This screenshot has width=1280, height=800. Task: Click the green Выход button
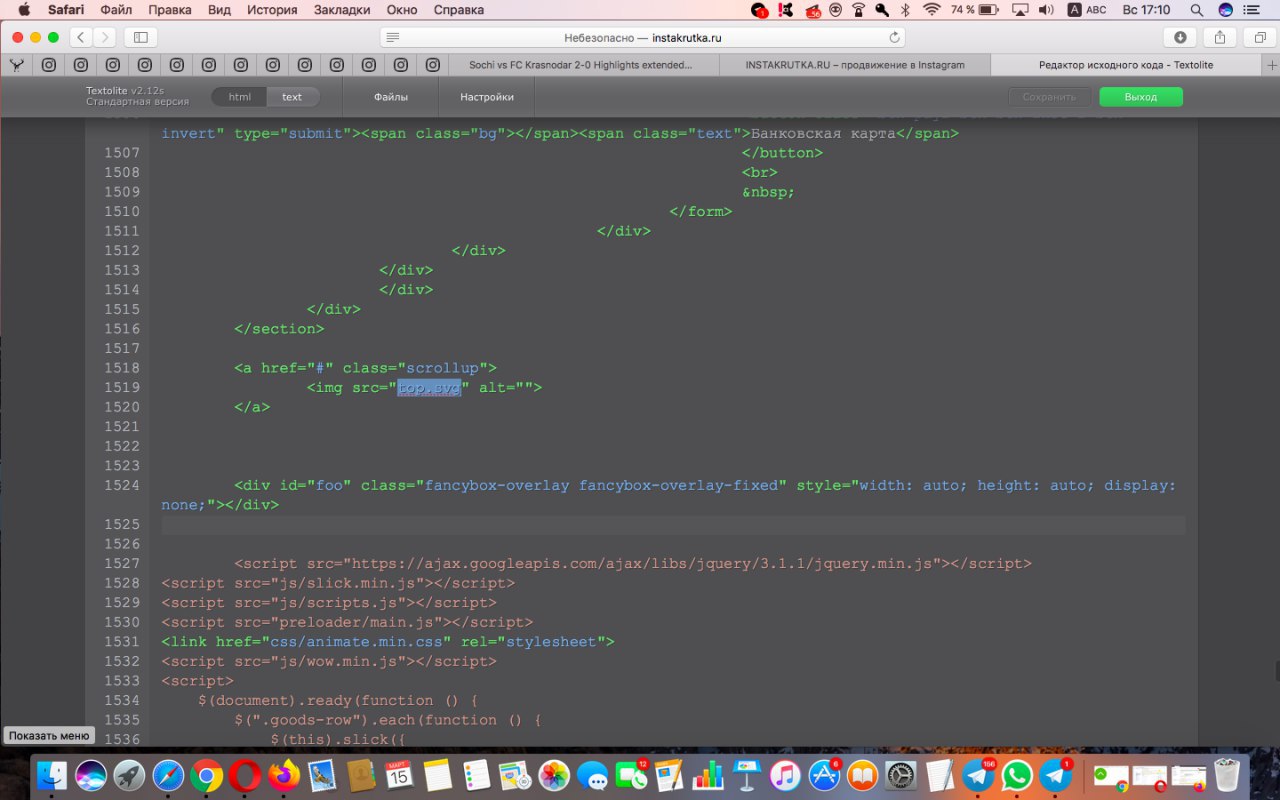(1141, 97)
